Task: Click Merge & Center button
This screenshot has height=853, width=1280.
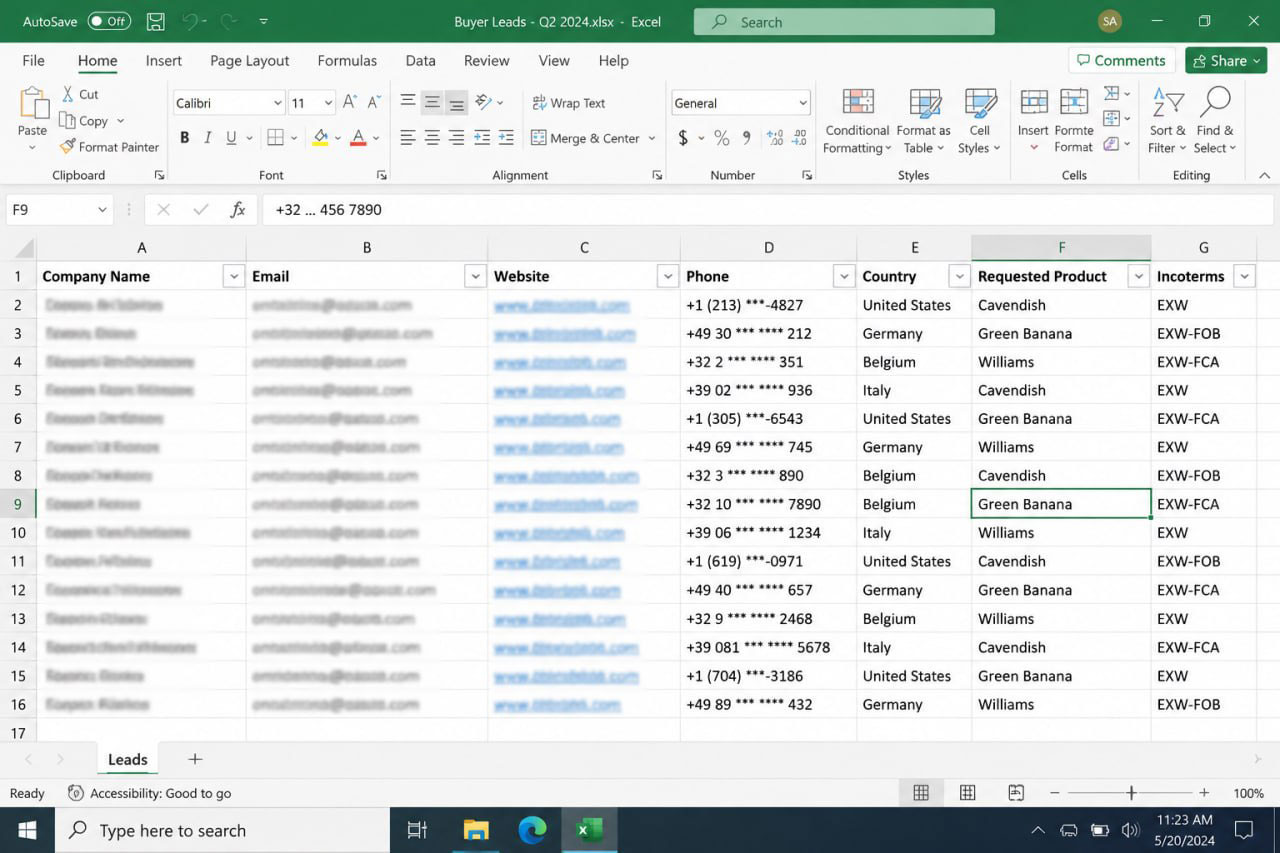Action: [586, 138]
